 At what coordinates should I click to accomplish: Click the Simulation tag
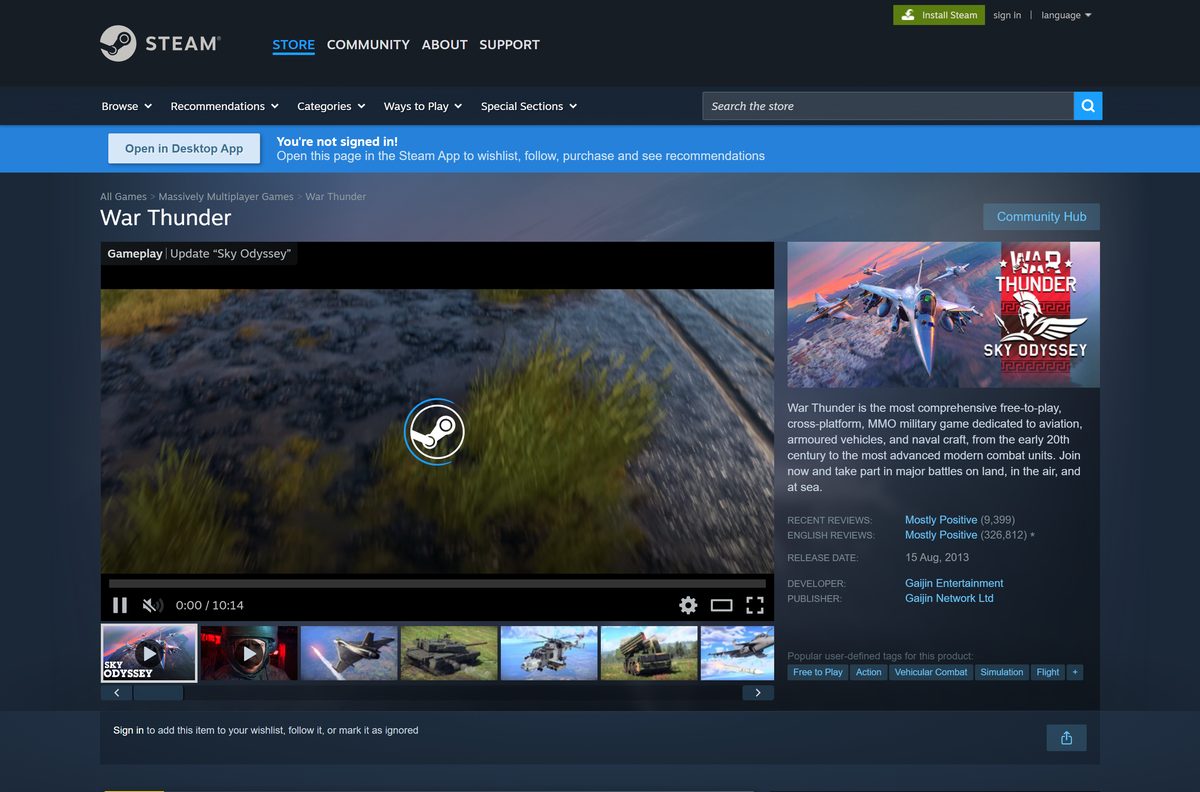(1002, 672)
